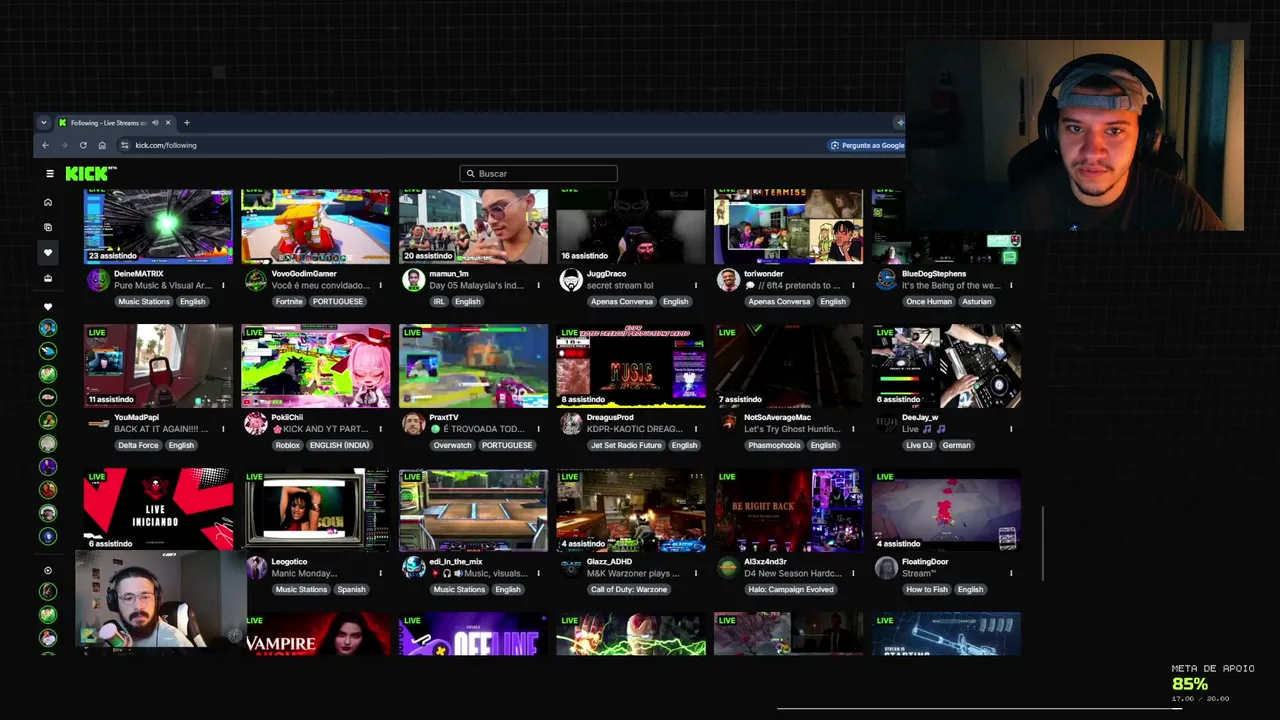Click the Roblox category tag
Screen dimensions: 1280x720
[x=288, y=445]
